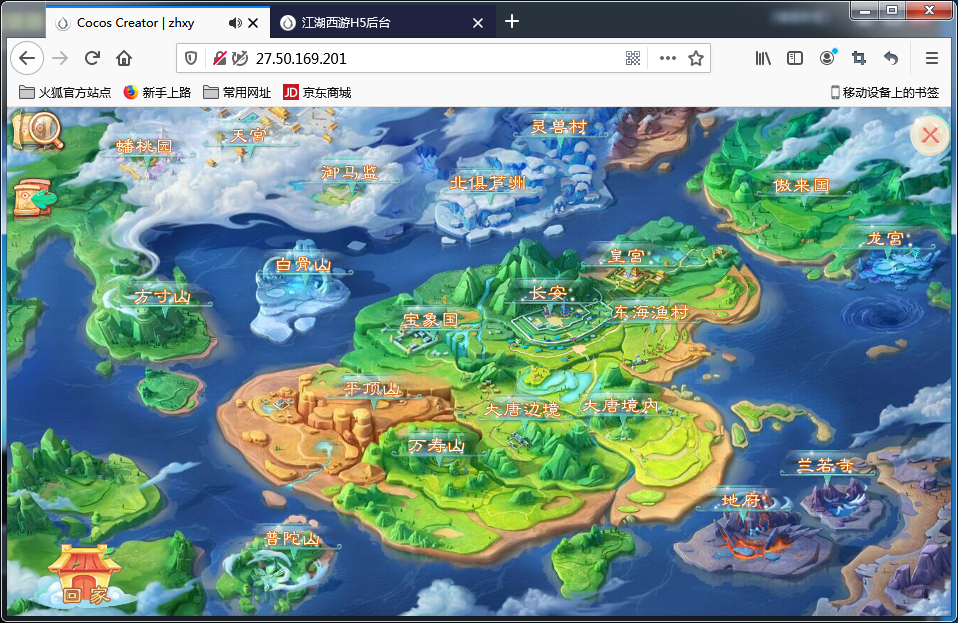This screenshot has height=623, width=958.
Task: Select 灵兽村 on the map
Action: pyautogui.click(x=558, y=126)
